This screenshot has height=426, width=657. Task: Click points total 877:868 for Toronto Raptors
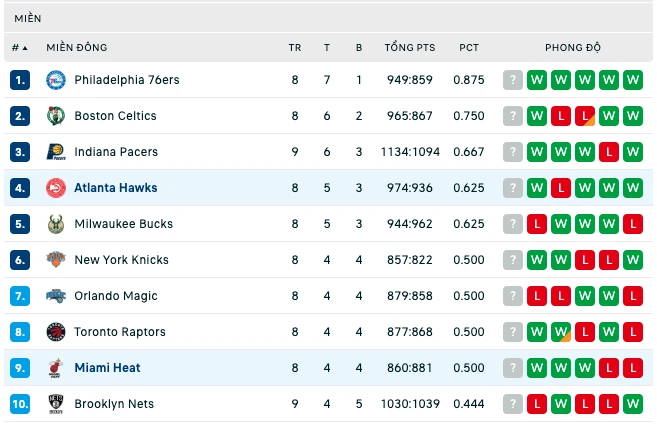(x=410, y=332)
